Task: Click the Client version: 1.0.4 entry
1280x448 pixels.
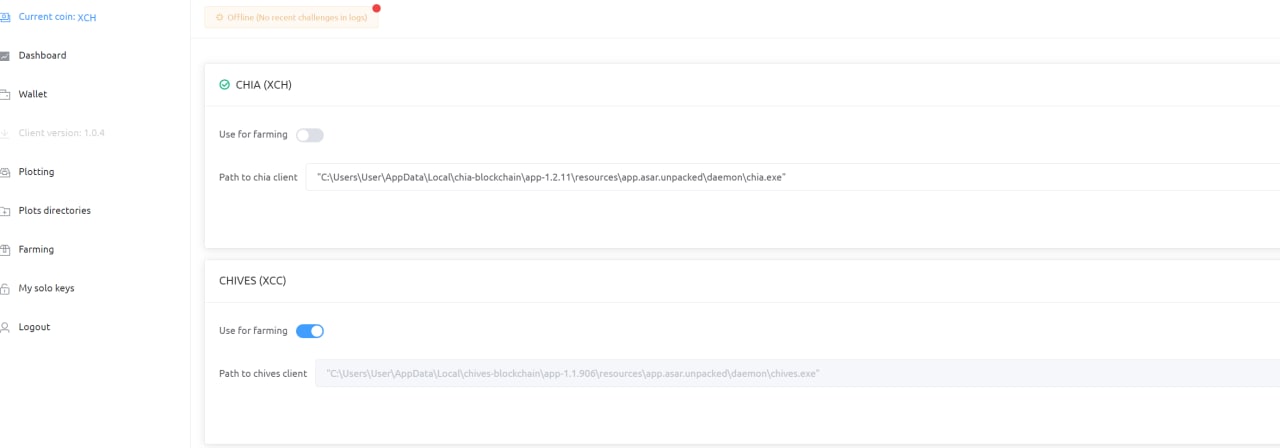Action: [x=61, y=133]
